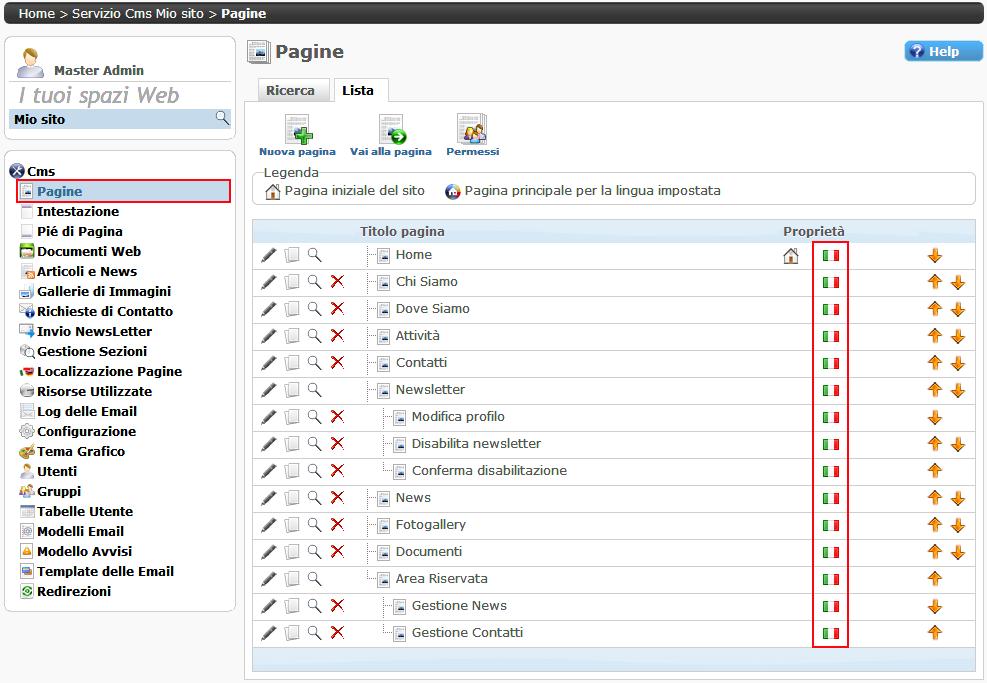987x683 pixels.
Task: Preview the Attività page using magnifier icon
Action: point(314,336)
